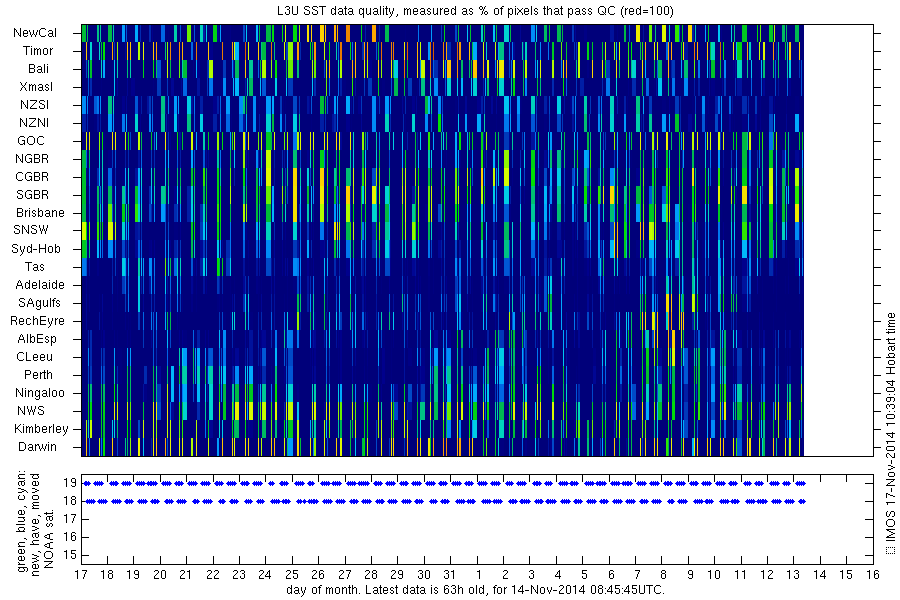Click the chart title about L3U SST quality
The image size is (900, 600).
click(475, 11)
